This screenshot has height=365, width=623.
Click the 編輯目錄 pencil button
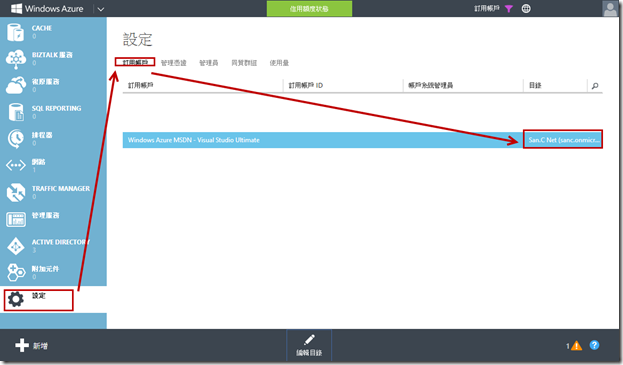[x=309, y=345]
